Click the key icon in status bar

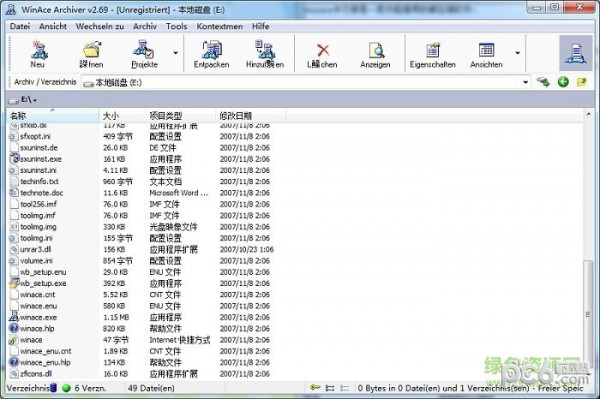tap(315, 388)
